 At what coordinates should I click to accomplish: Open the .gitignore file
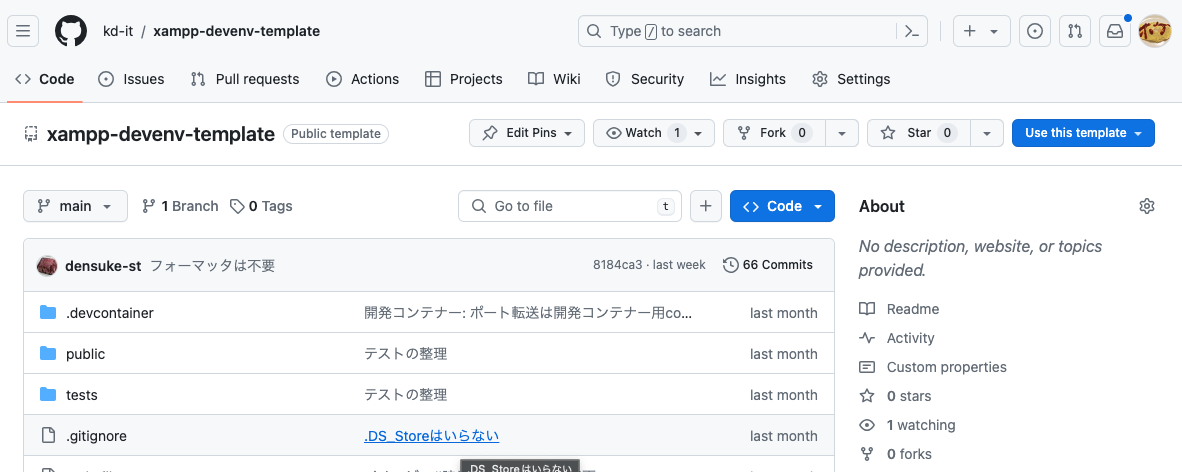pyautogui.click(x=96, y=436)
